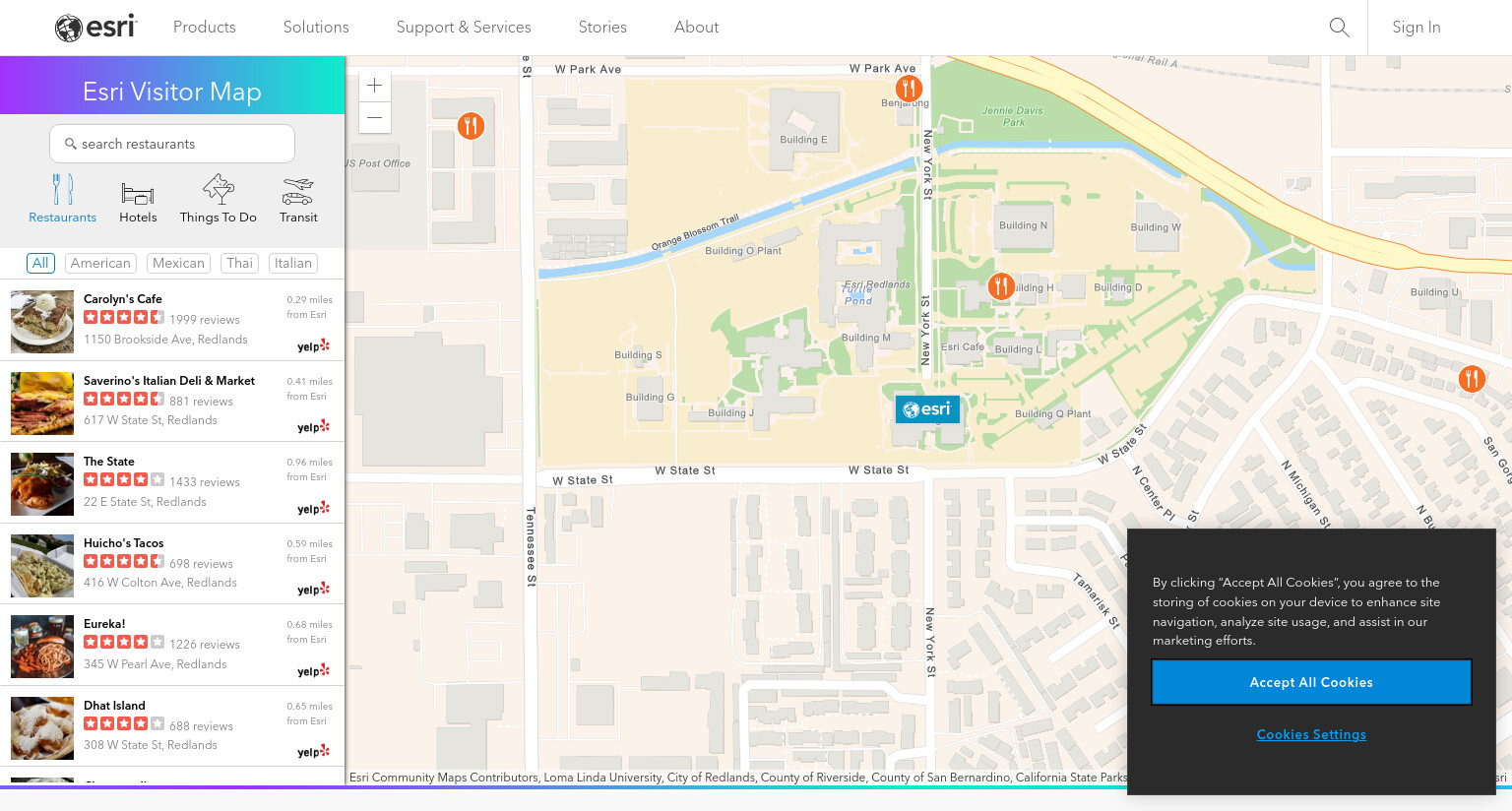Filter by All cuisines
The width and height of the screenshot is (1512, 811).
click(40, 263)
